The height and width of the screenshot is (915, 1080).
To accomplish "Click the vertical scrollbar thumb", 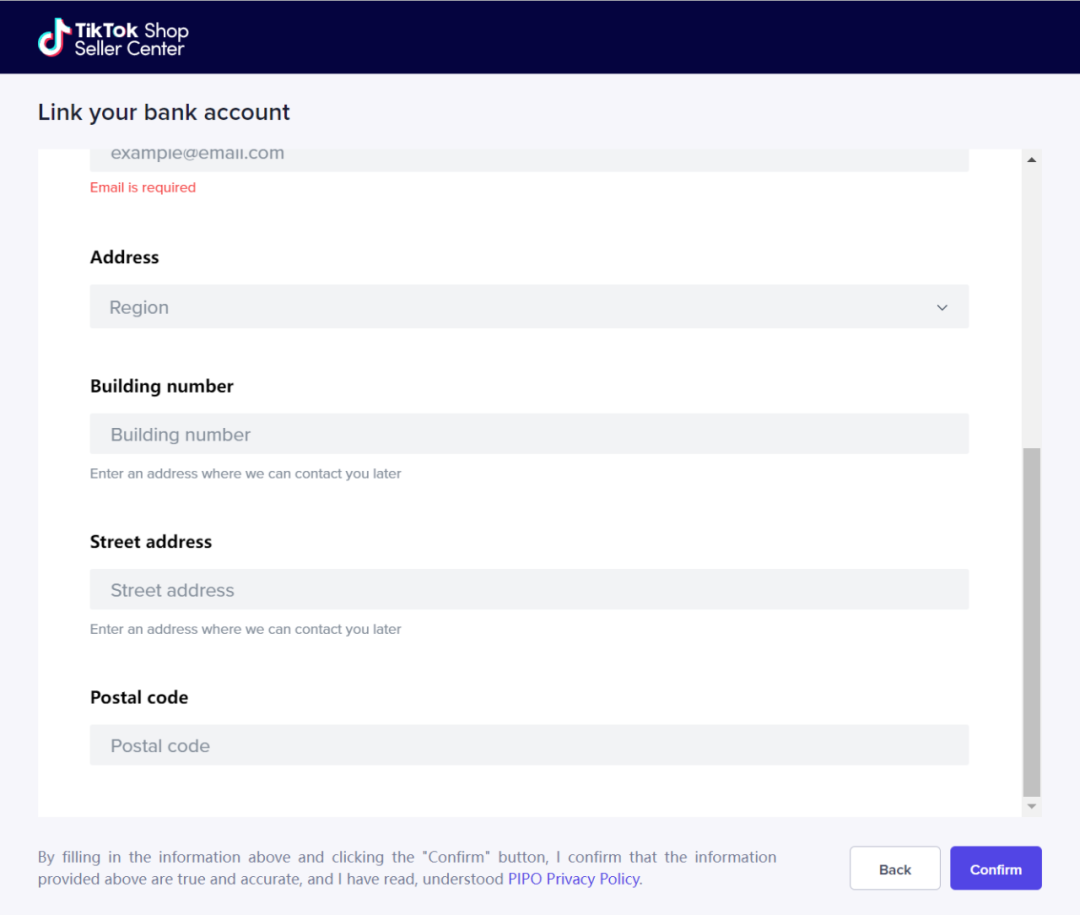I will (1031, 622).
